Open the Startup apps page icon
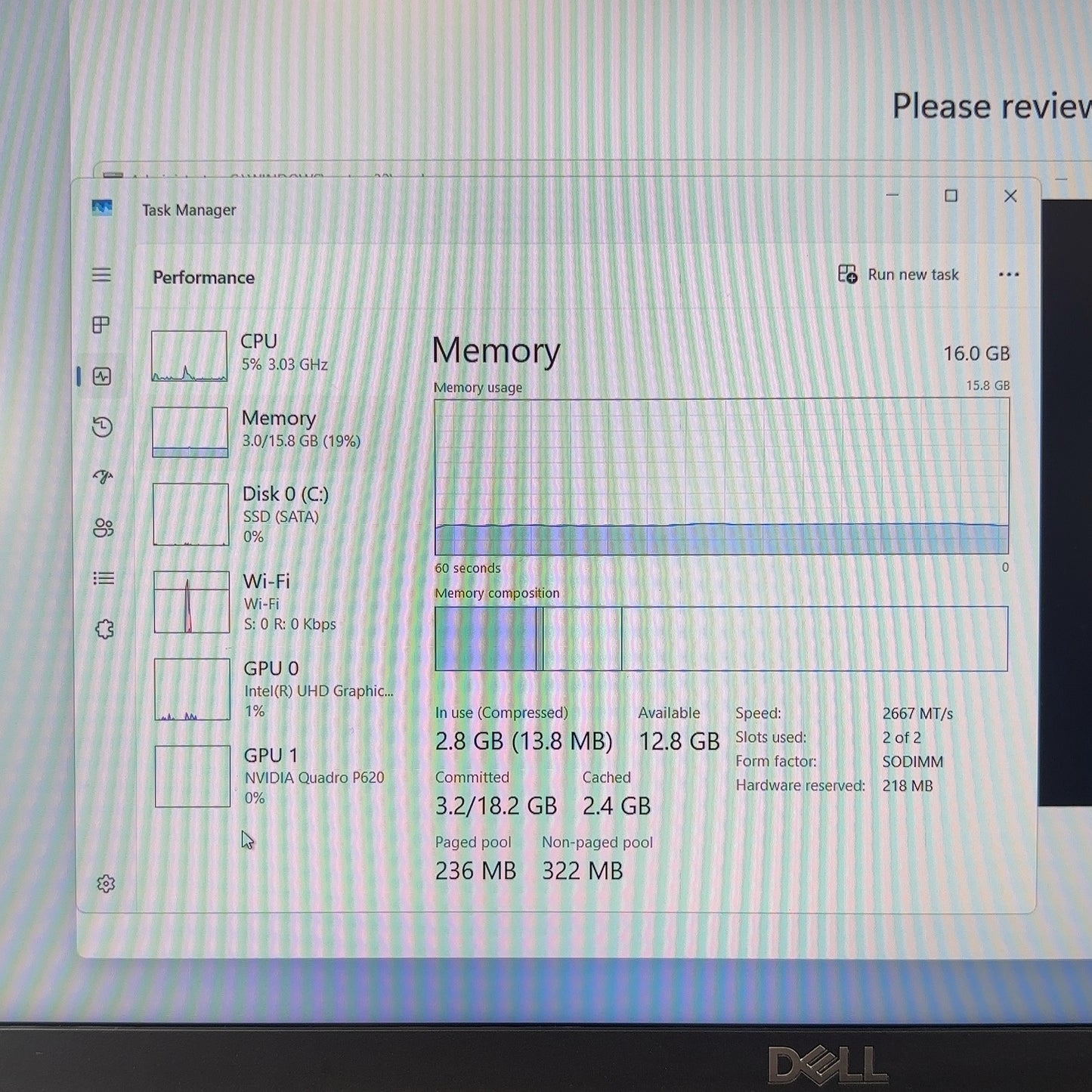Screen dimensions: 1092x1092 click(103, 477)
